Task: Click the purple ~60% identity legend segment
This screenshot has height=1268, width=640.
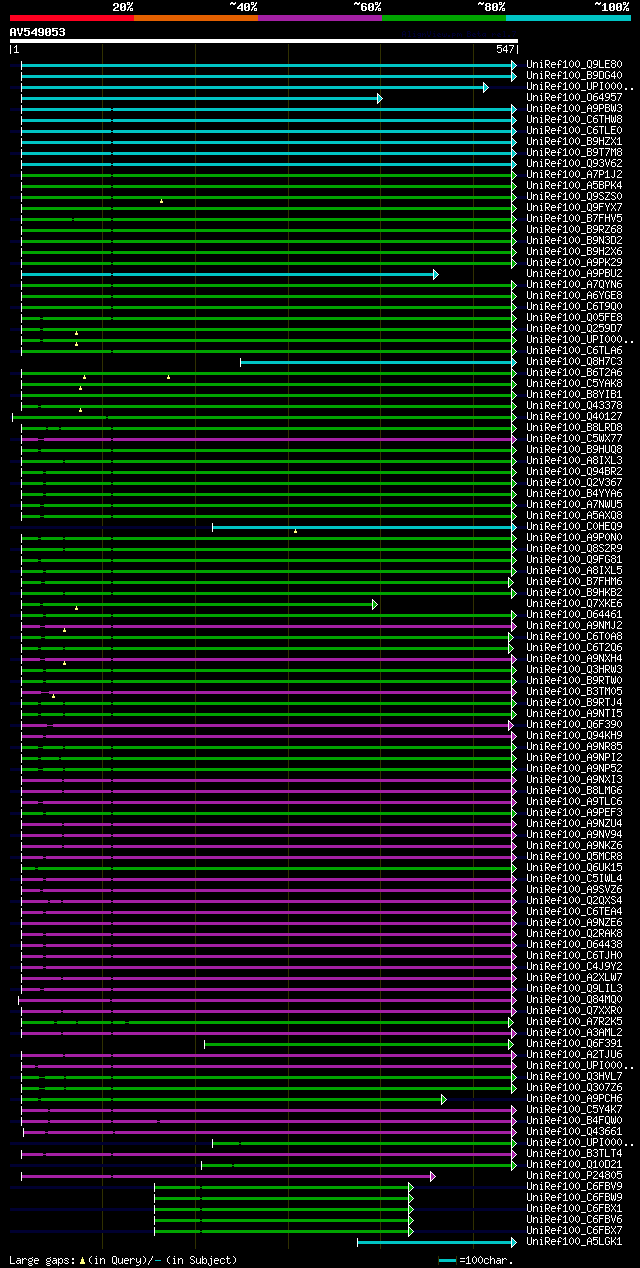Action: 319,17
